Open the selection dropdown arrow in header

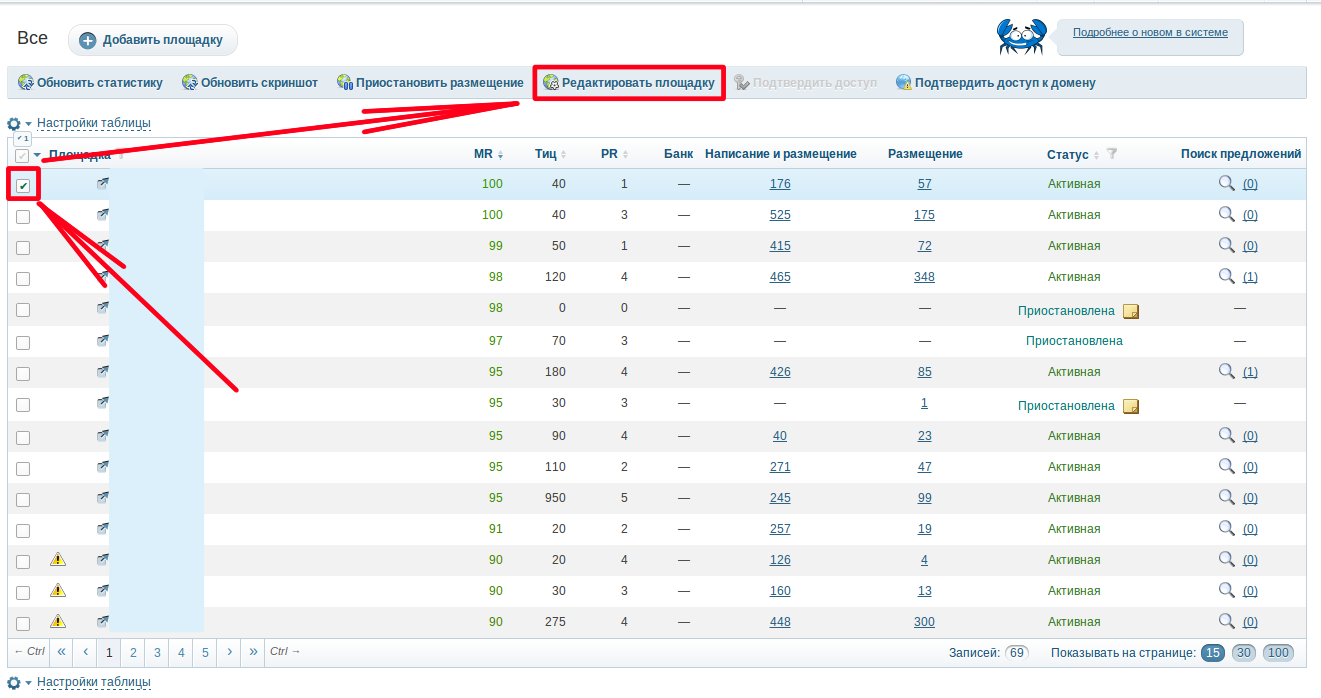[x=37, y=155]
